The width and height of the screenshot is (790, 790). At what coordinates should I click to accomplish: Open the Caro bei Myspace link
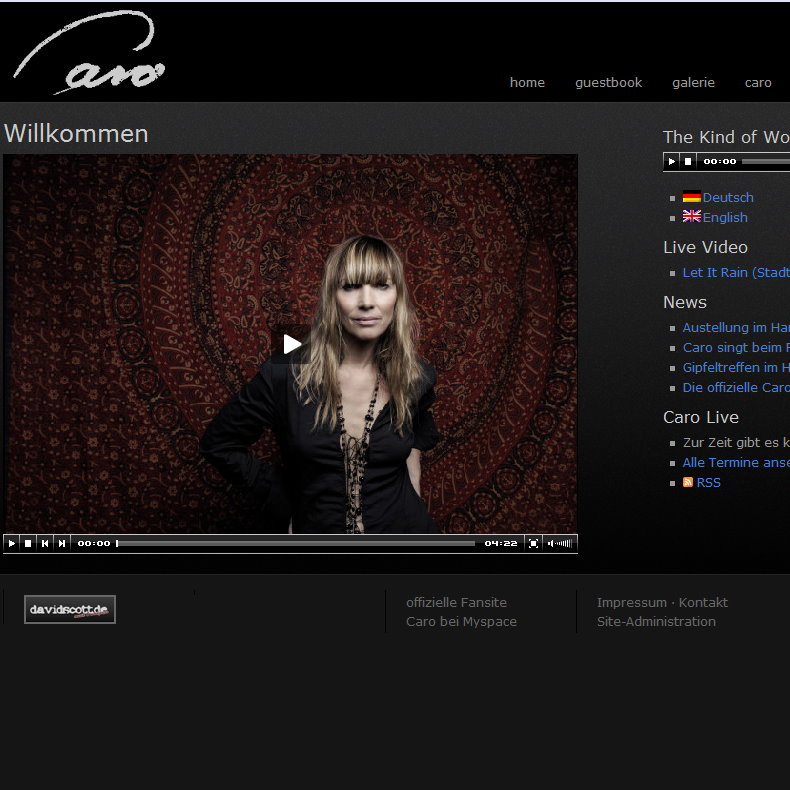pyautogui.click(x=461, y=621)
